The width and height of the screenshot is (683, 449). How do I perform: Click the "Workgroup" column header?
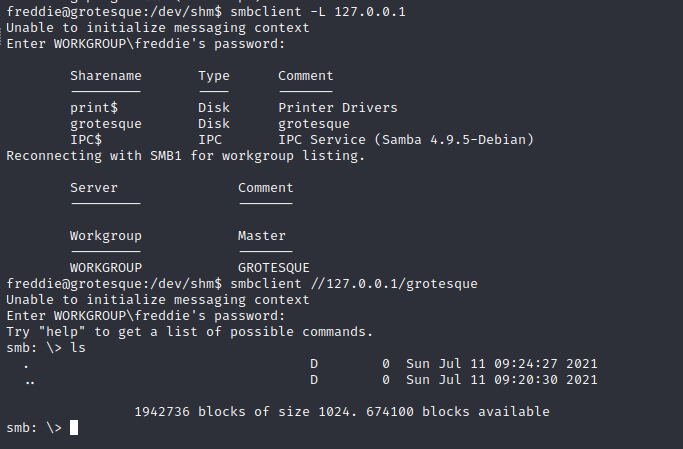pos(106,236)
